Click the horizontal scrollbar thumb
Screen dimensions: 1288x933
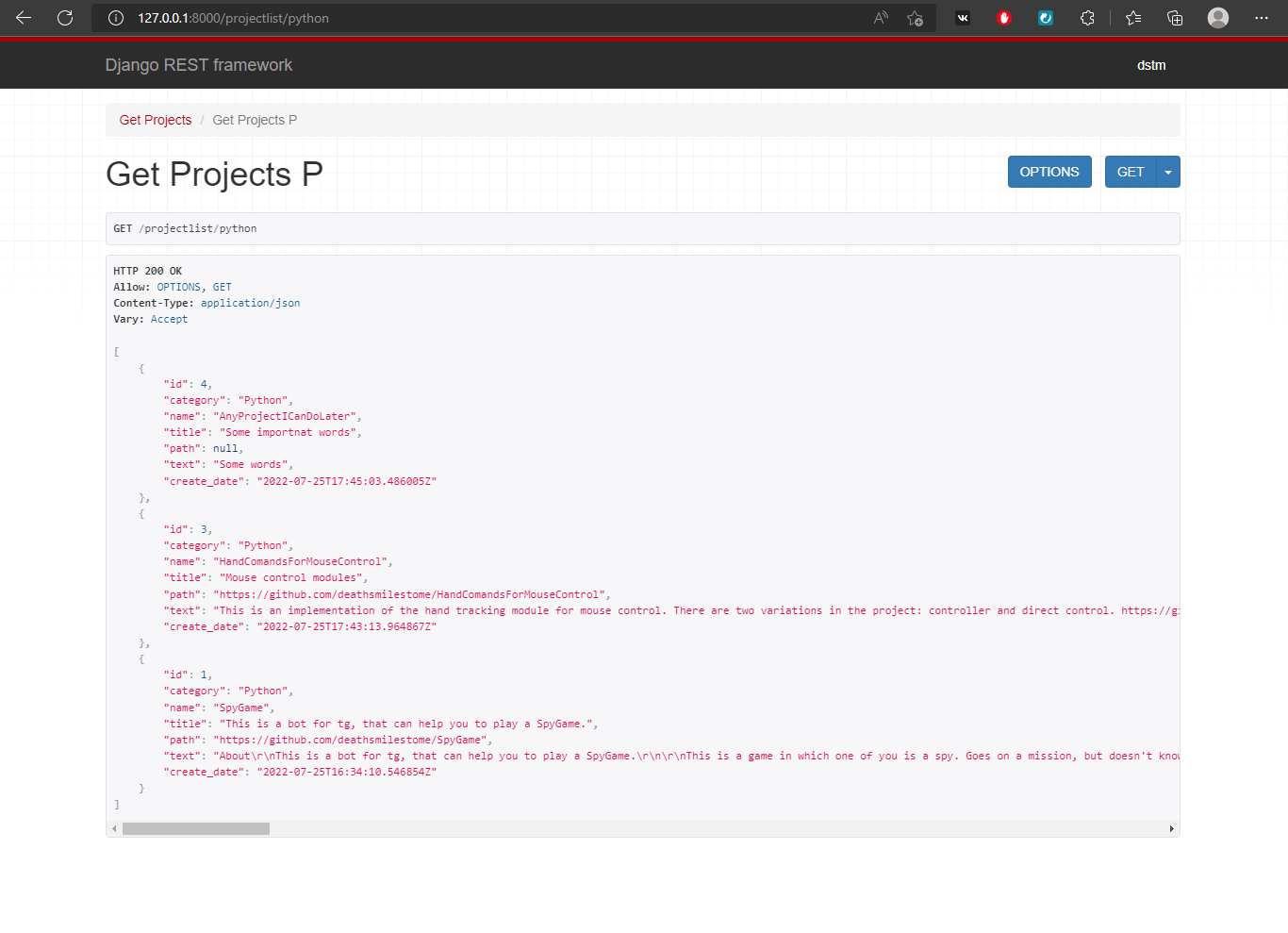[196, 828]
